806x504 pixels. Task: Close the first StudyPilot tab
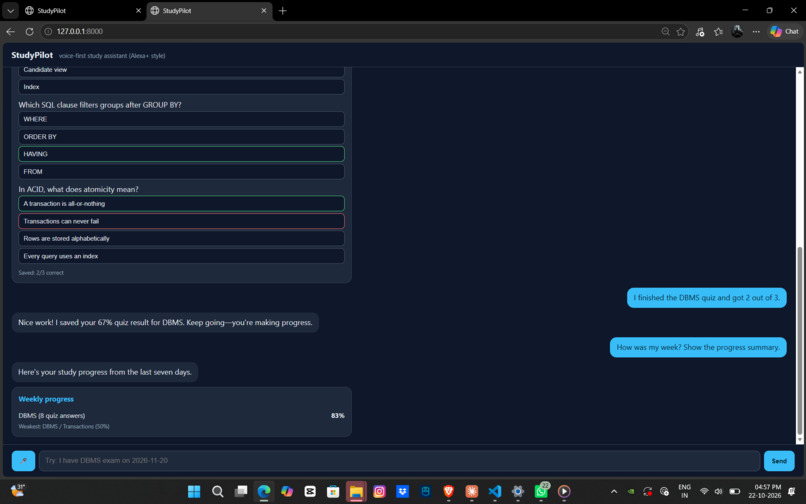[x=138, y=10]
